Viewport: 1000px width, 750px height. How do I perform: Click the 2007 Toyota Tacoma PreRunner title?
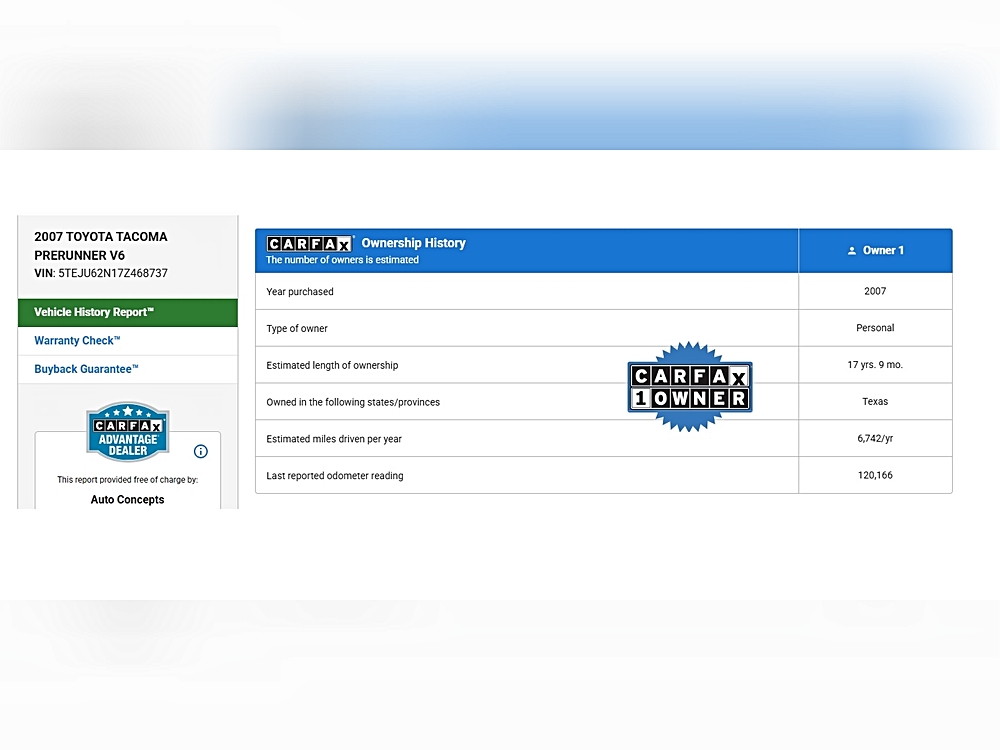point(101,246)
